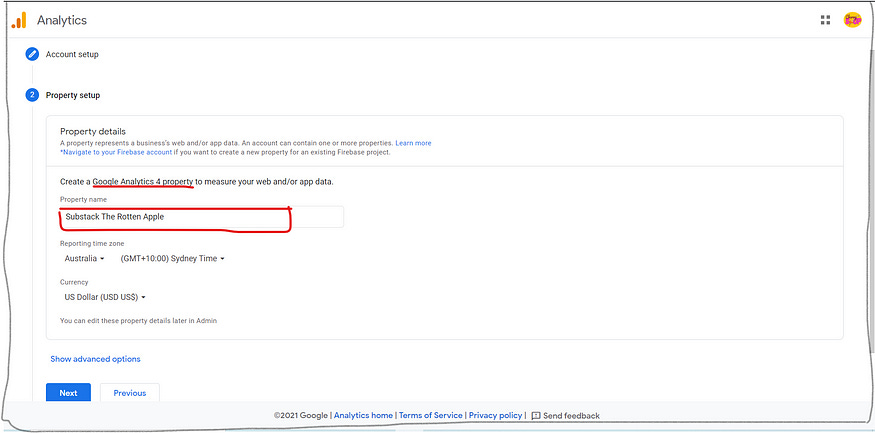Open the account profile avatar

(852, 20)
